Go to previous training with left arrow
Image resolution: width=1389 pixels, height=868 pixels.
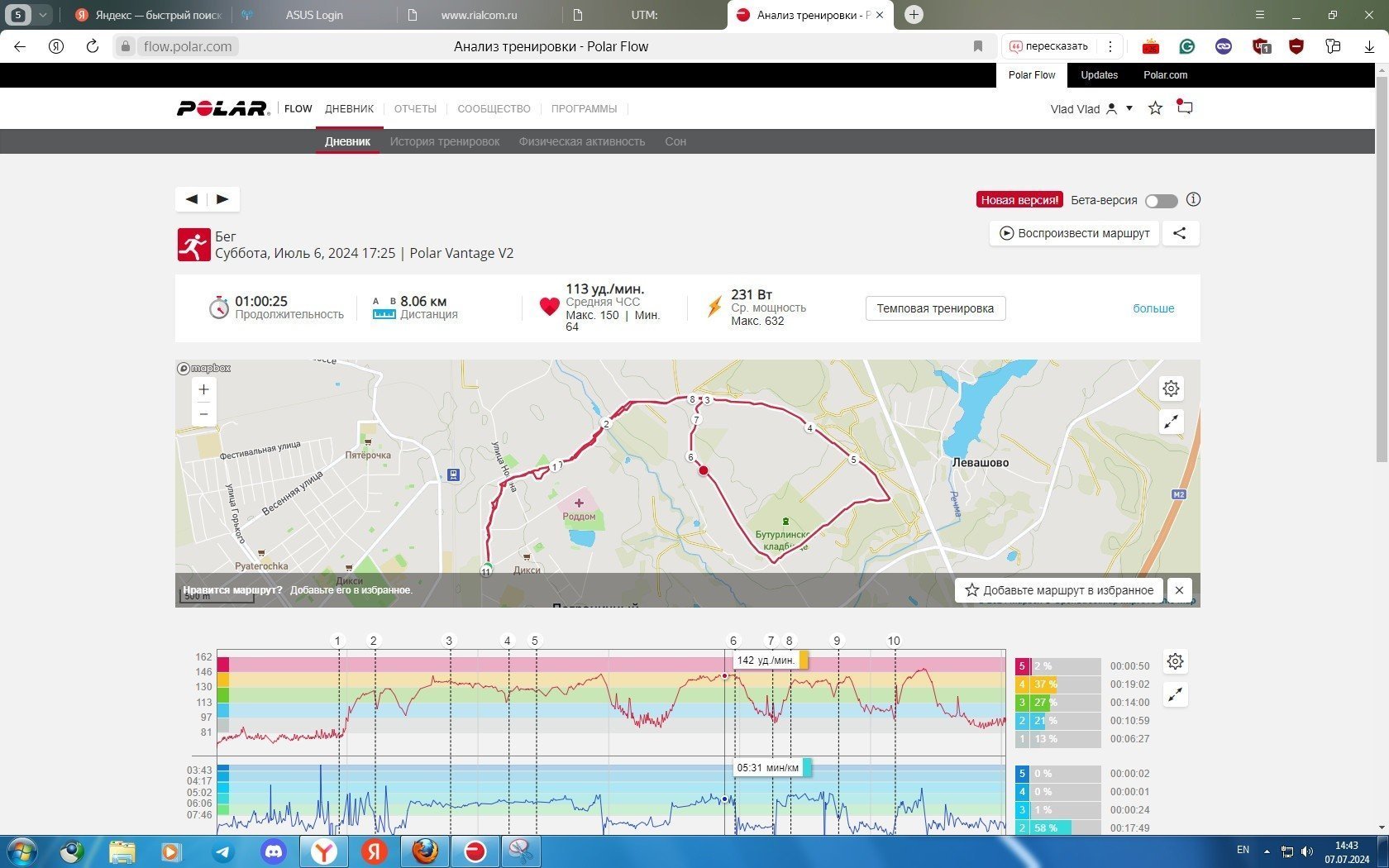tap(192, 199)
